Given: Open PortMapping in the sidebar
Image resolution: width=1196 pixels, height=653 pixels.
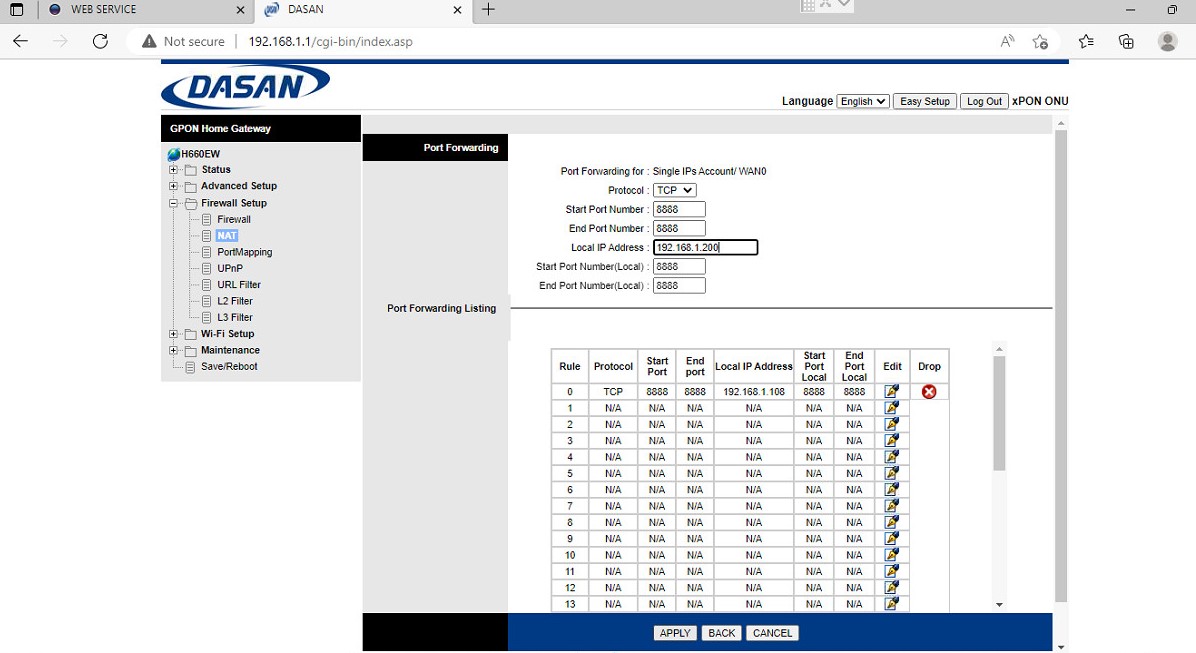Looking at the screenshot, I should pyautogui.click(x=244, y=252).
